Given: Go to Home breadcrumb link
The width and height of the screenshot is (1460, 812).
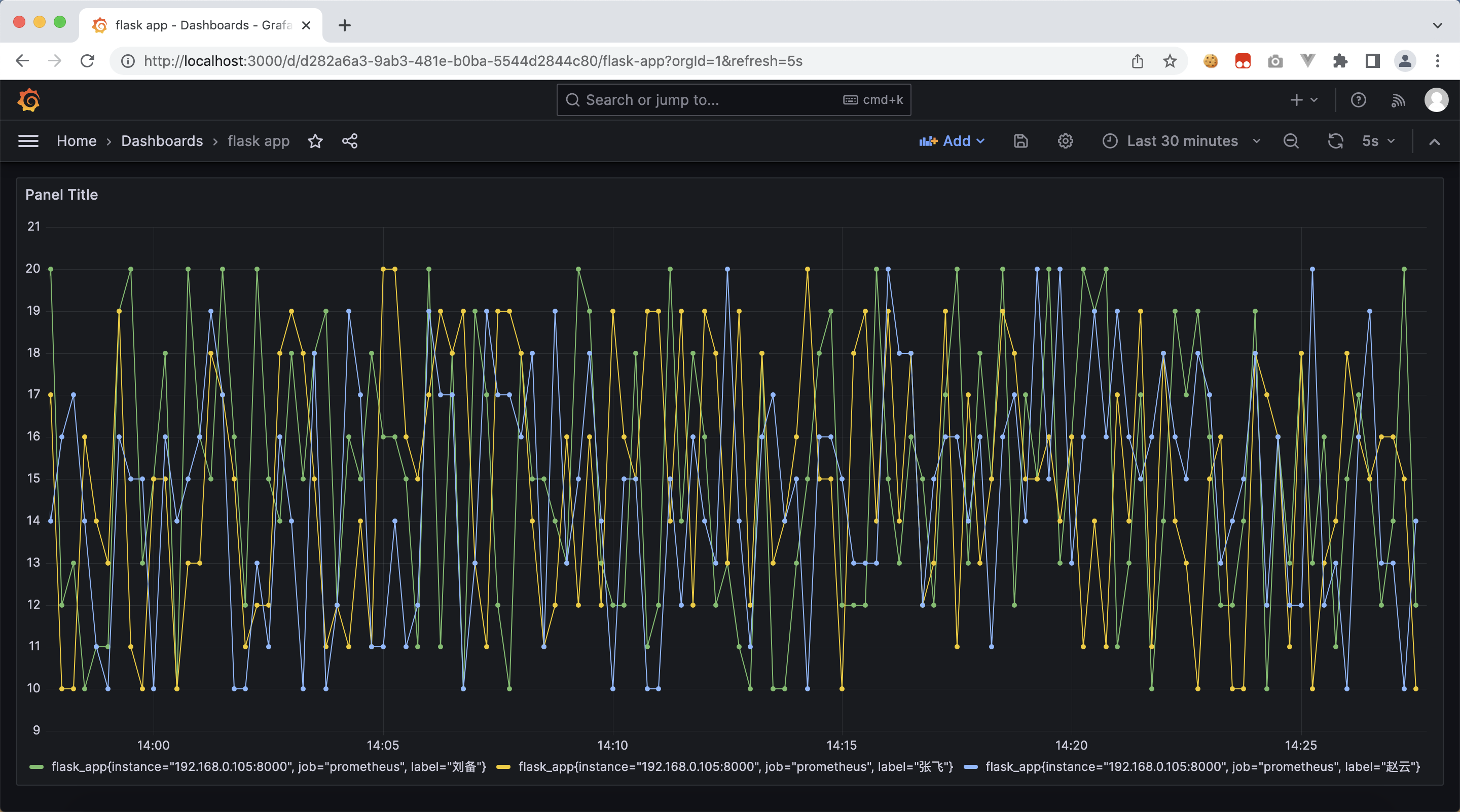Looking at the screenshot, I should tap(77, 141).
